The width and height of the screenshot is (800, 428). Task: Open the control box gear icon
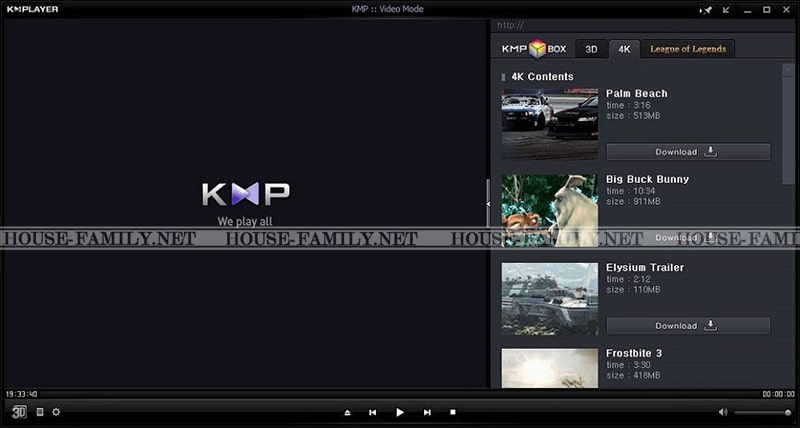[56, 412]
